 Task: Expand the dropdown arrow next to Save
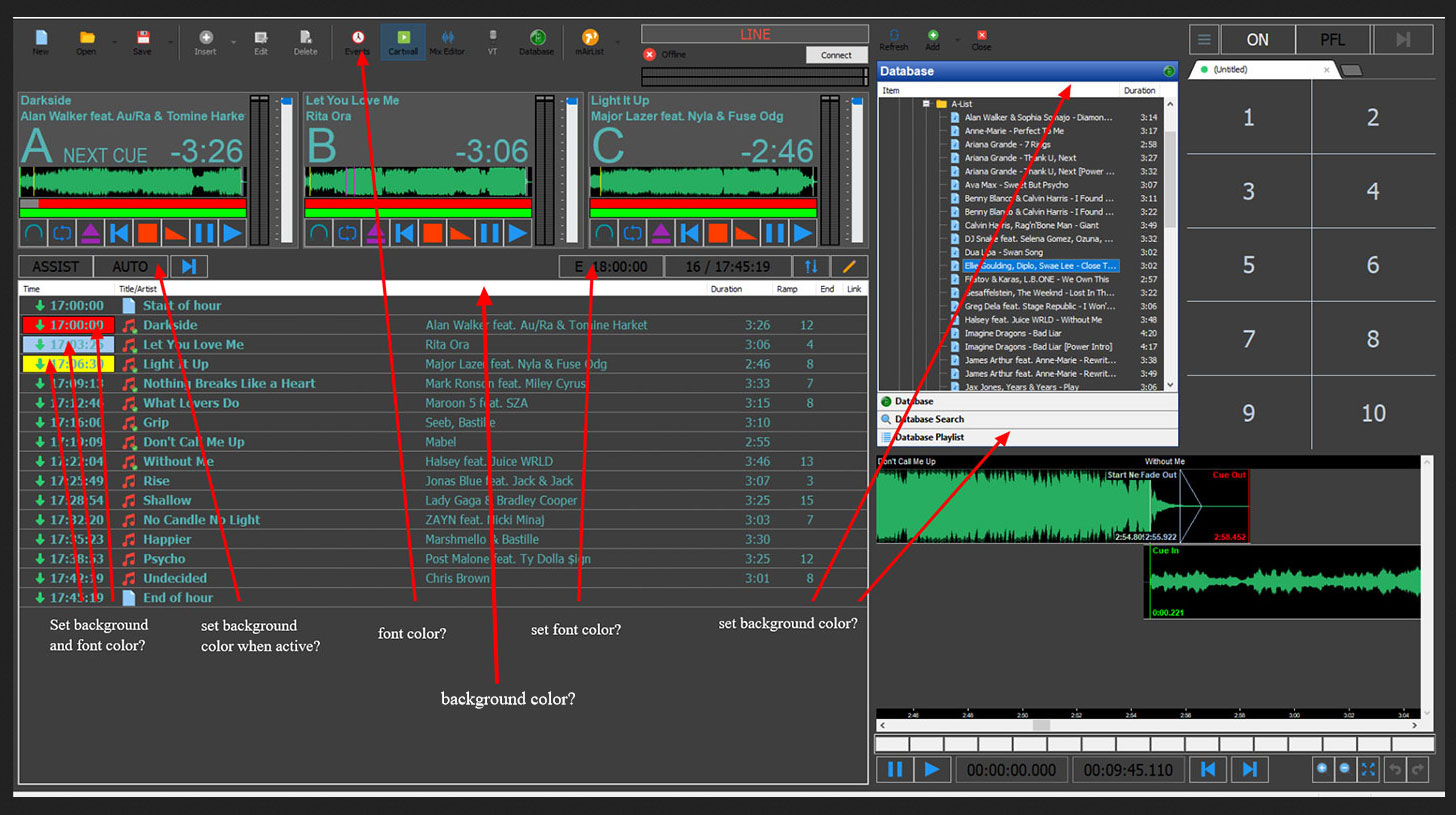(x=170, y=42)
